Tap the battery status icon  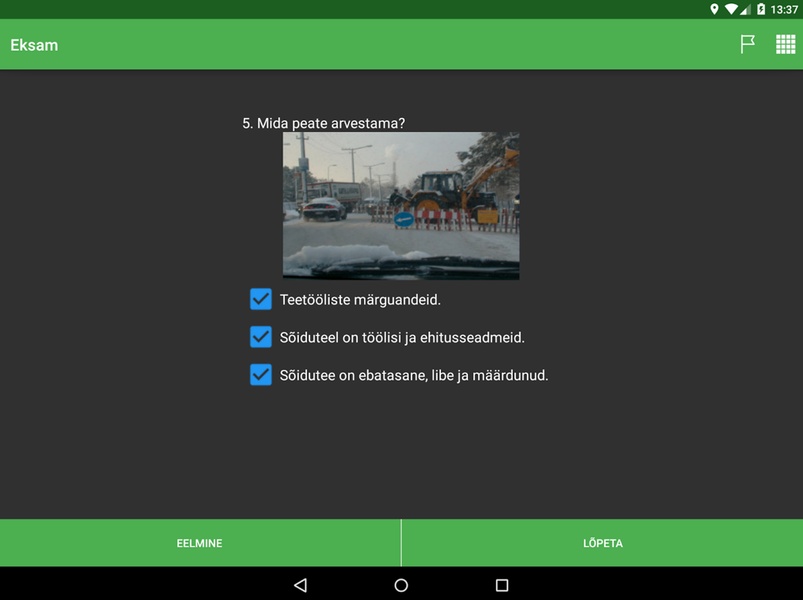click(x=760, y=9)
